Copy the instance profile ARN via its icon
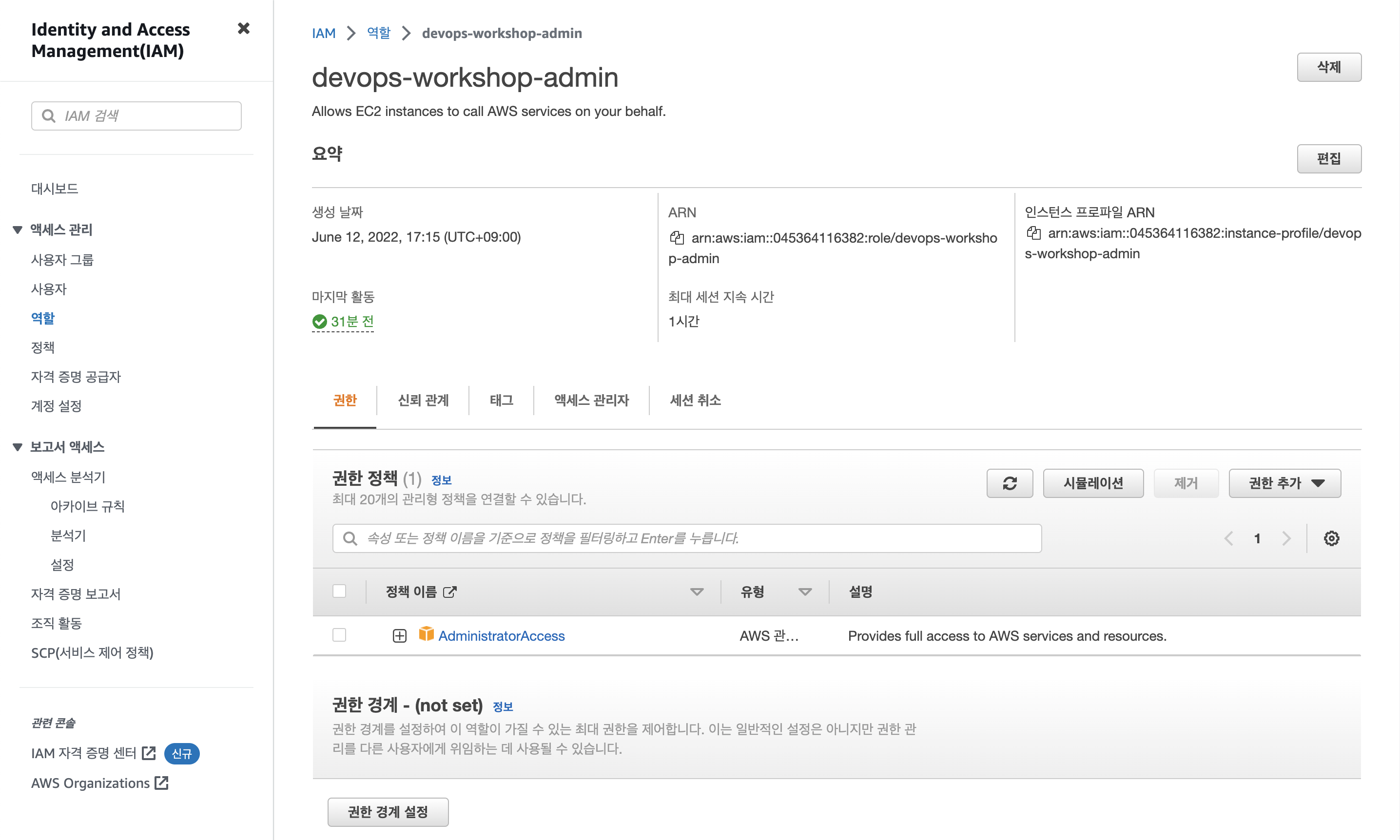 click(x=1033, y=233)
